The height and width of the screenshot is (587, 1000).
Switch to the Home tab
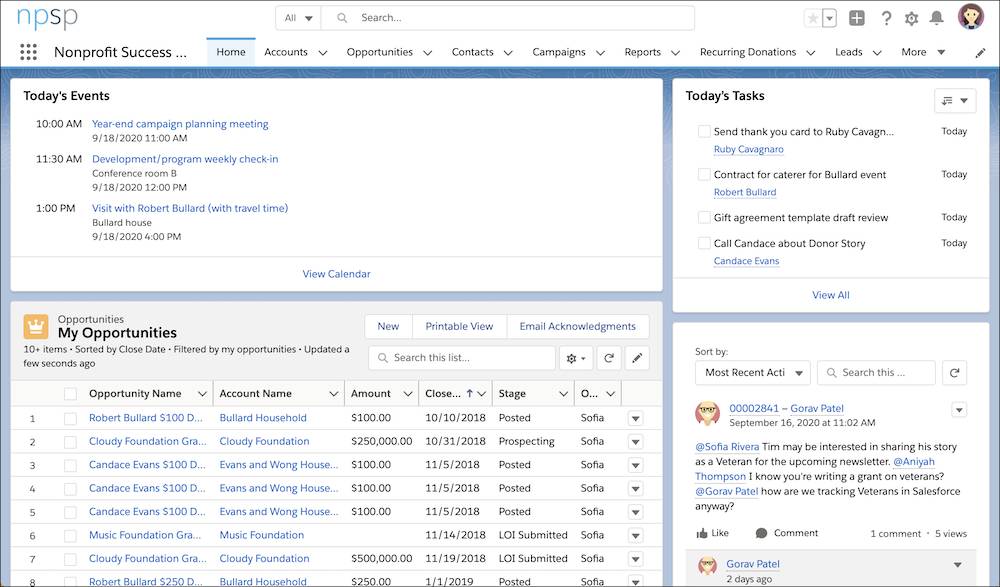pos(231,52)
